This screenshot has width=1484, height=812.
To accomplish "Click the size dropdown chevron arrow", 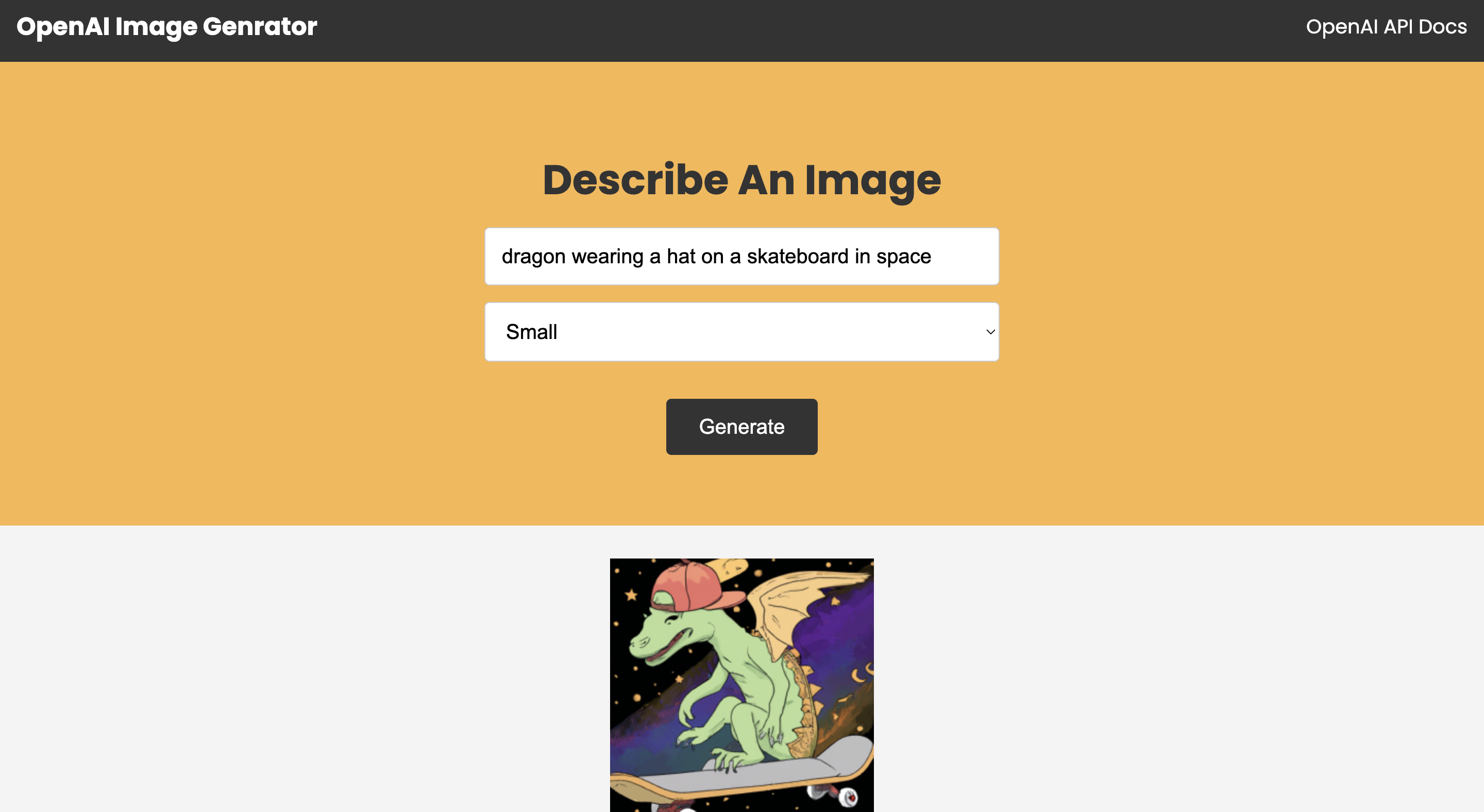I will (990, 332).
